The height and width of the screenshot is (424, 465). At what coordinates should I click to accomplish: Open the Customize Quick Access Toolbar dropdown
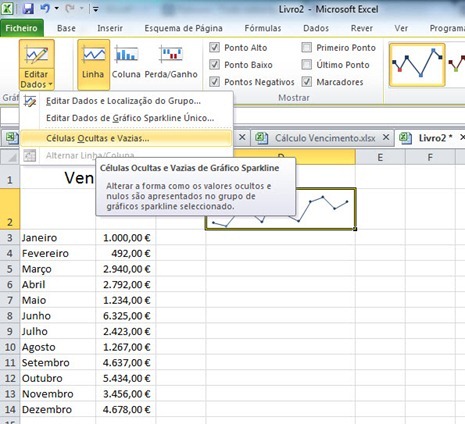point(96,9)
